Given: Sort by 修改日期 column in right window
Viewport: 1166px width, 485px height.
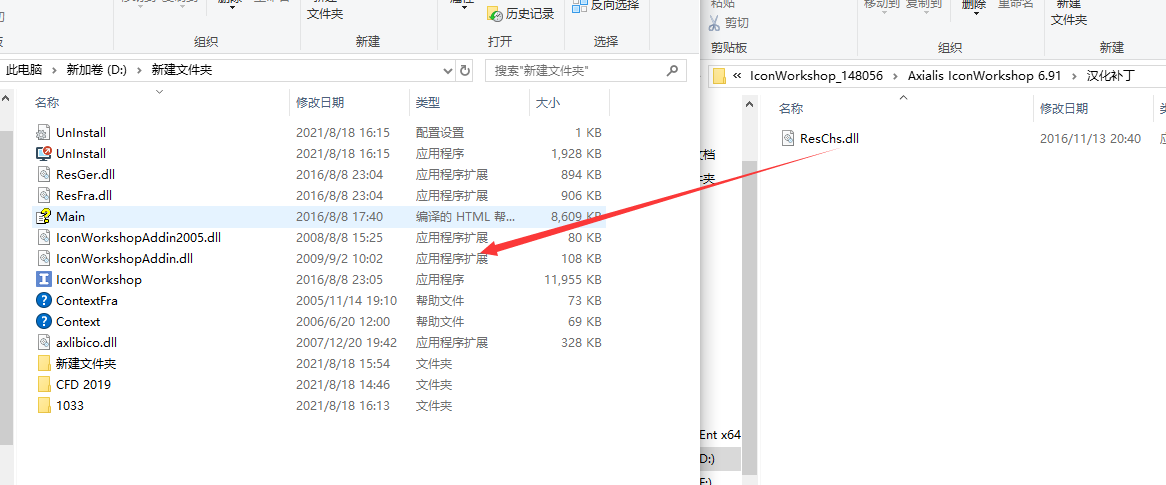Looking at the screenshot, I should (x=1063, y=109).
